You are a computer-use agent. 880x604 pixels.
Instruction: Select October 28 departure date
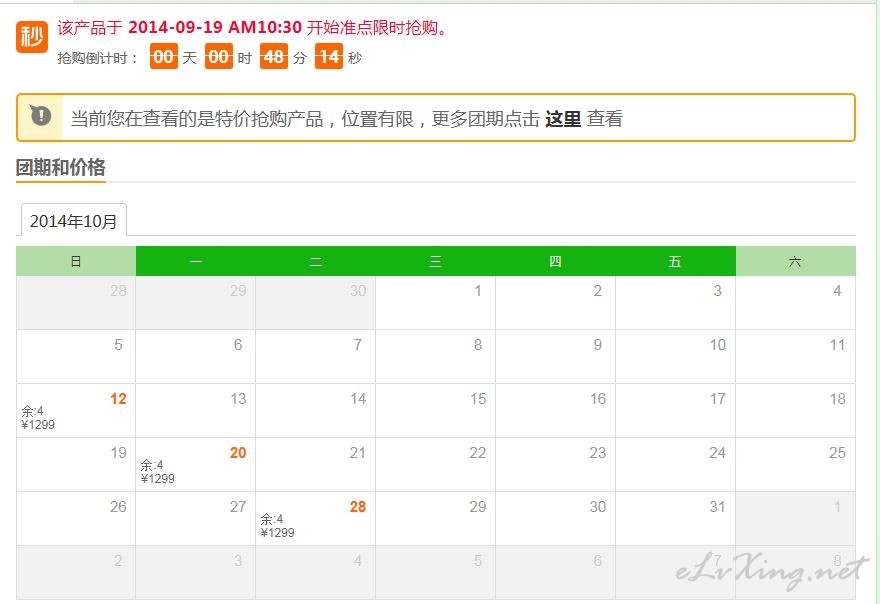tap(315, 519)
